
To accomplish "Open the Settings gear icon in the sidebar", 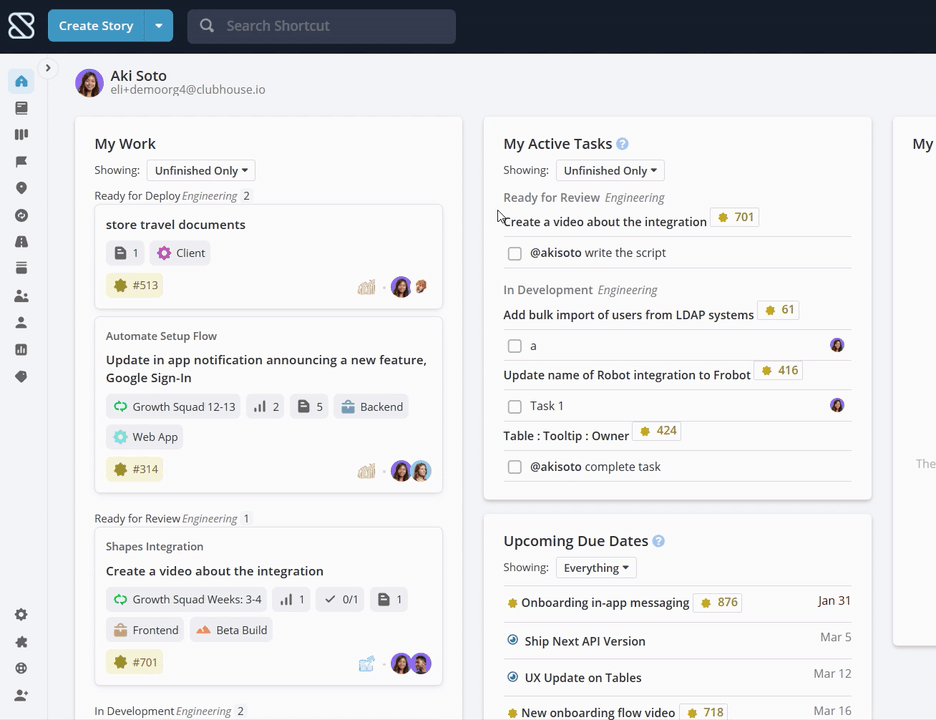I will point(21,614).
